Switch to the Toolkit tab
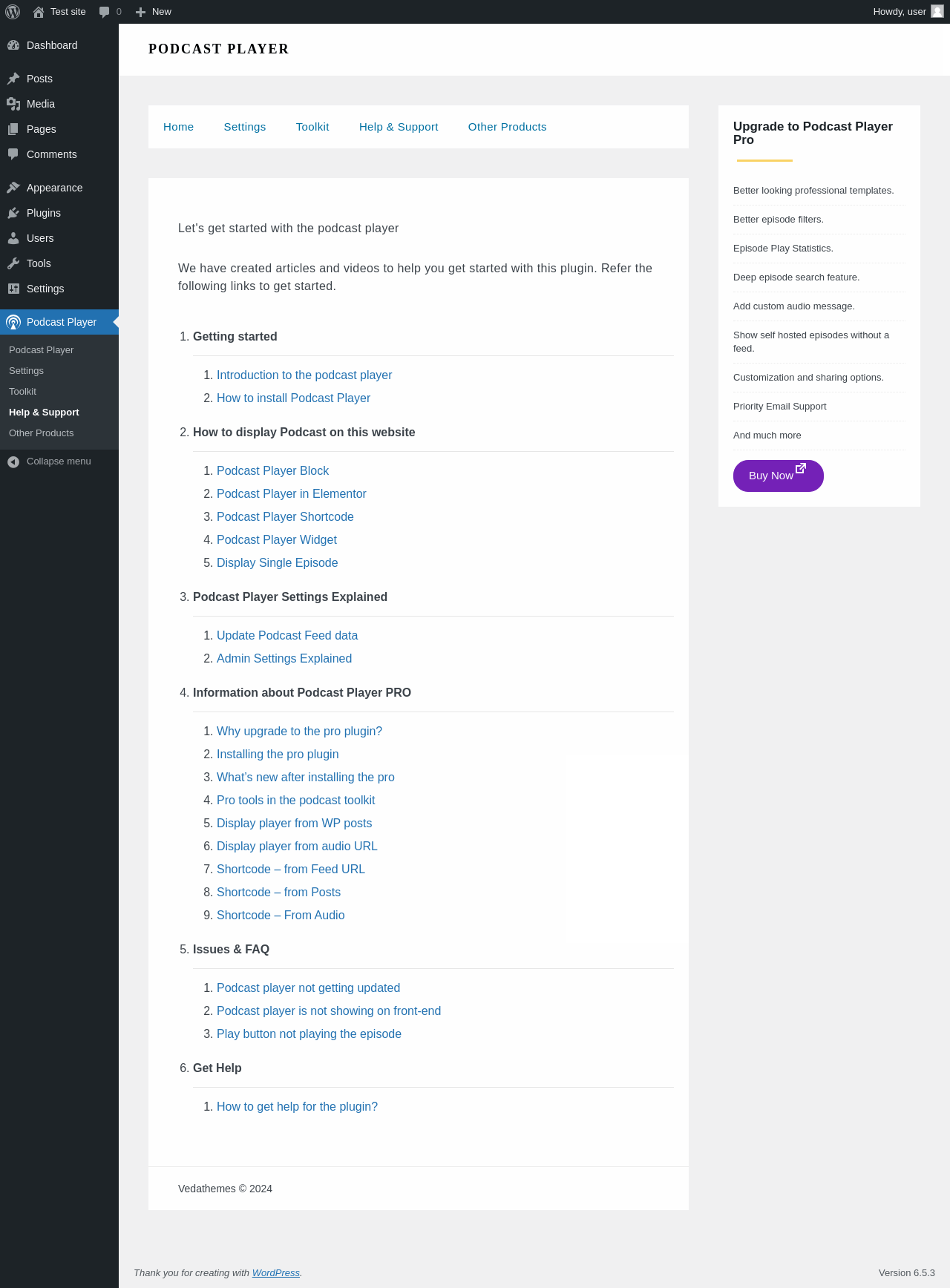950x1288 pixels. (x=312, y=127)
